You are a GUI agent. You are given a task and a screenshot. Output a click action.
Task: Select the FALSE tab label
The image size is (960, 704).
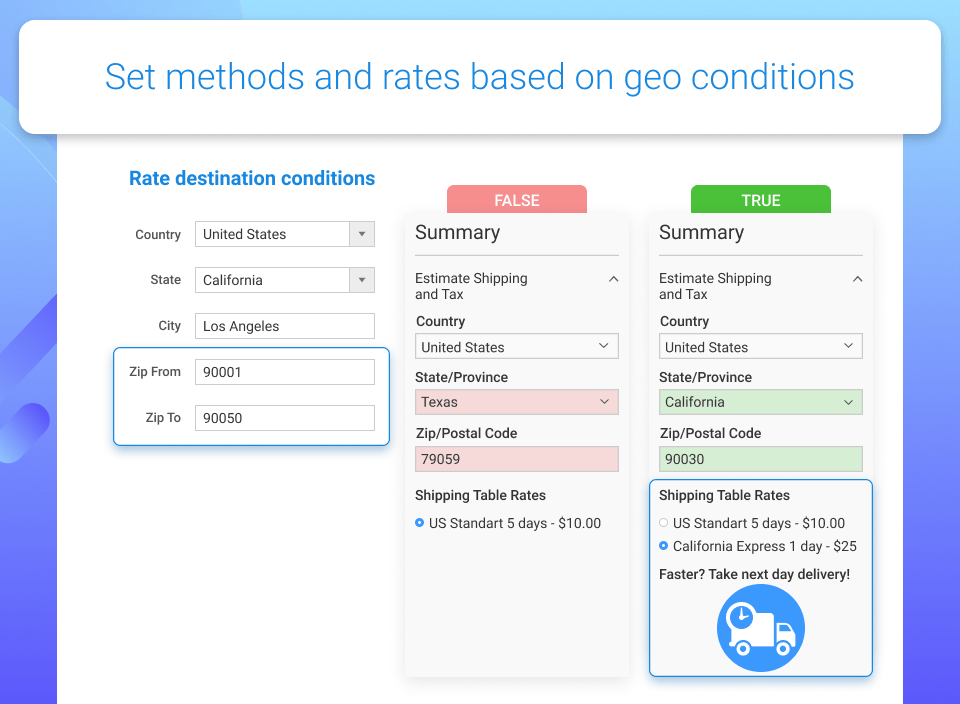pyautogui.click(x=517, y=200)
